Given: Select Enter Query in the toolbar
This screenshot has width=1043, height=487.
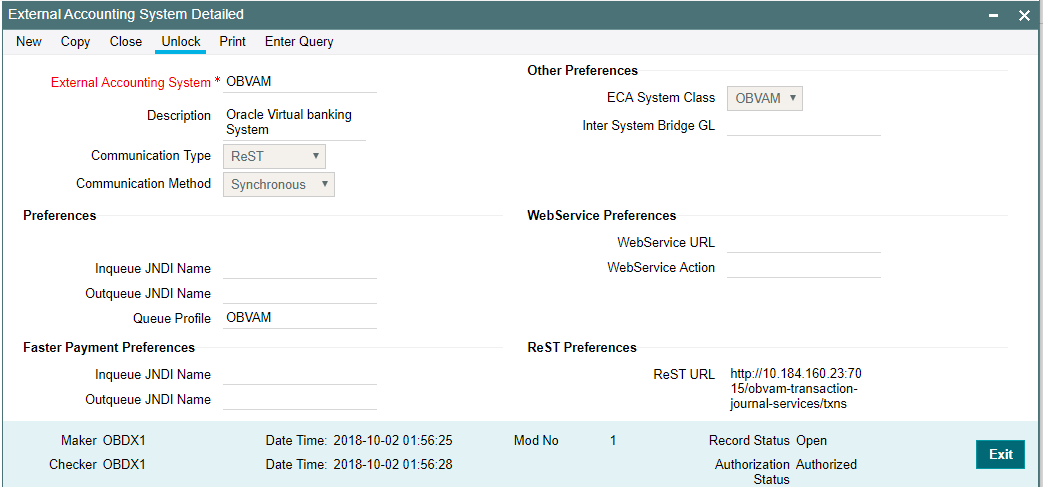Looking at the screenshot, I should tap(299, 41).
